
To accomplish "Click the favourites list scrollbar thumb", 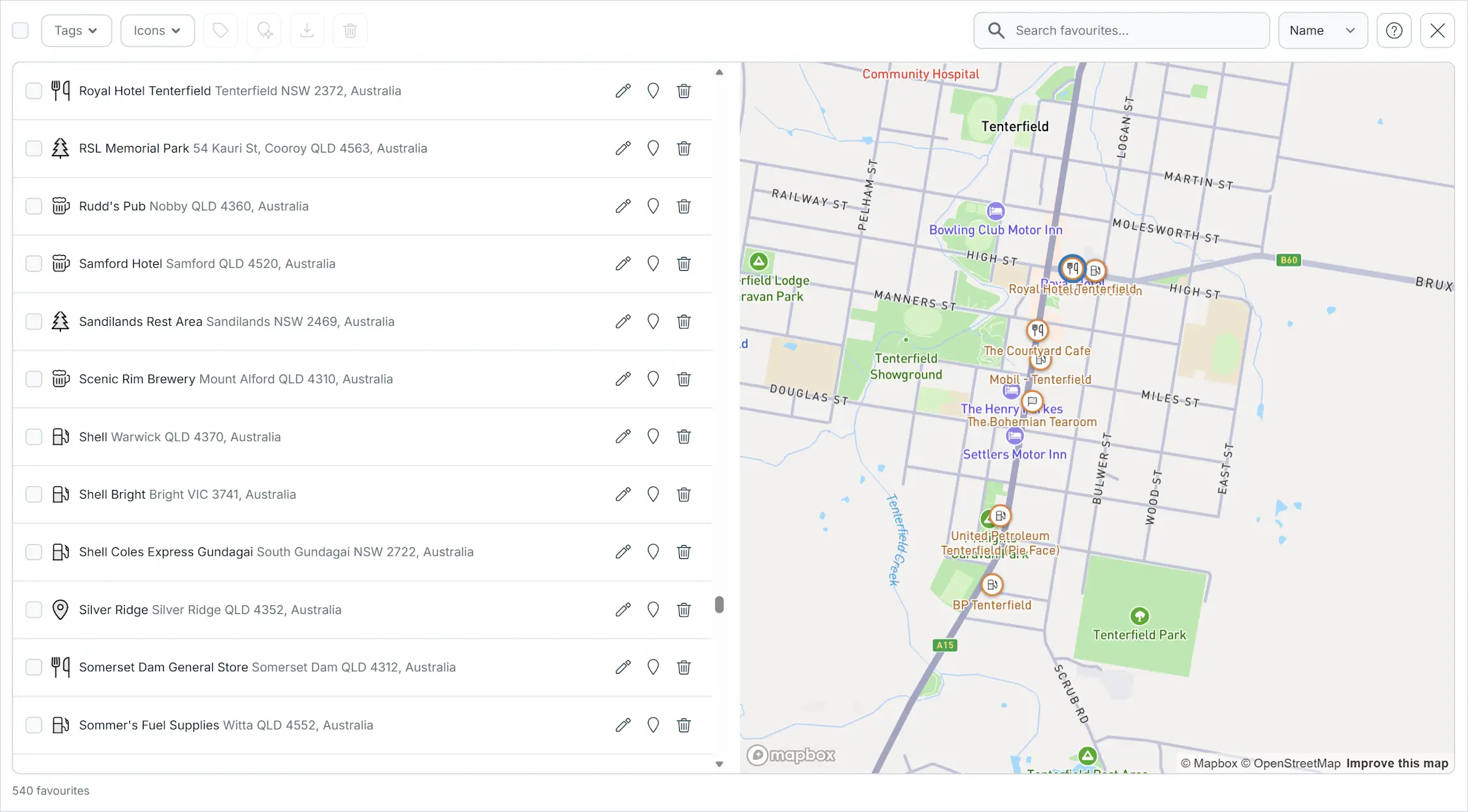I will [x=719, y=604].
